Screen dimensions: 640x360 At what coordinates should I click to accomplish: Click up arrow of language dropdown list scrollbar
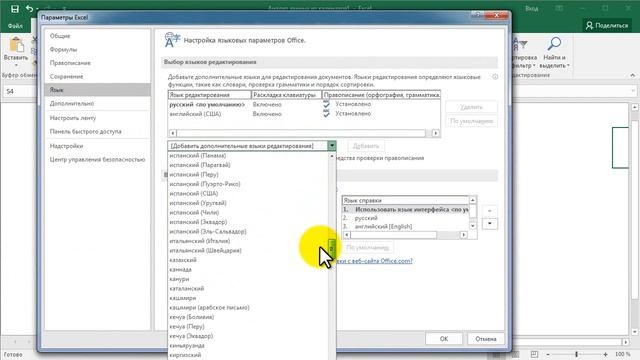click(x=332, y=156)
